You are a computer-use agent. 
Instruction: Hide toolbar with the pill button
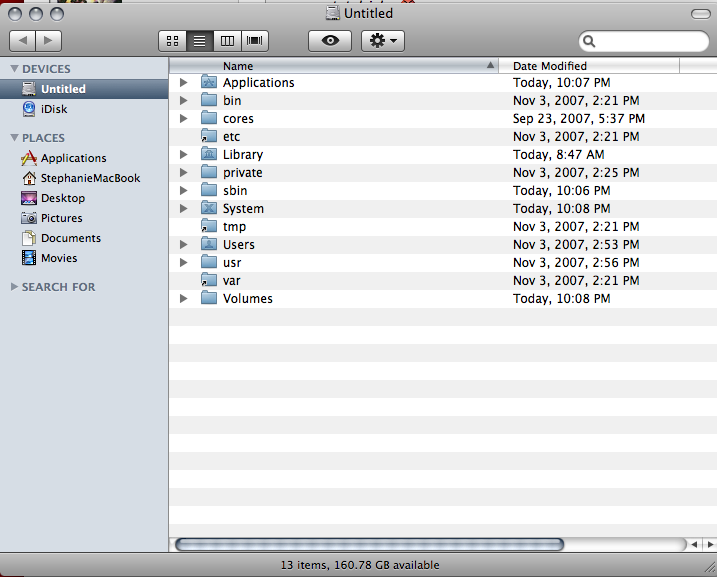tap(700, 14)
